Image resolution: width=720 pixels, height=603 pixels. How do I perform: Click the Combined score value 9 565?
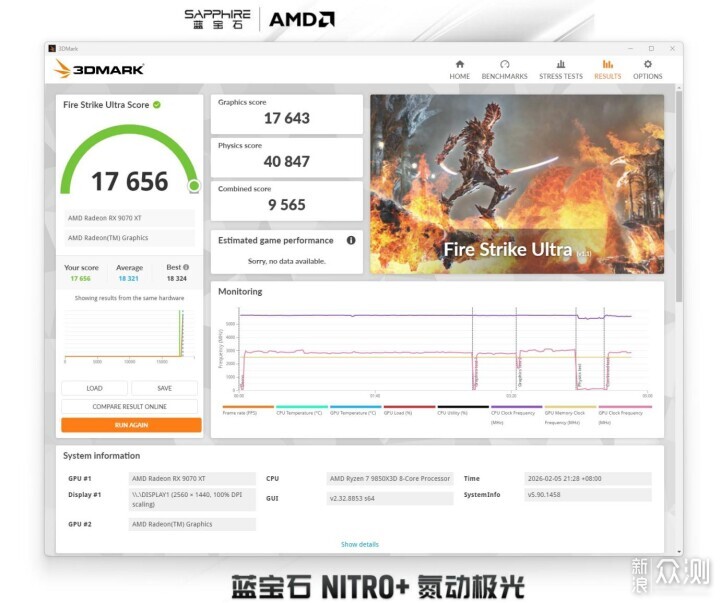287,205
